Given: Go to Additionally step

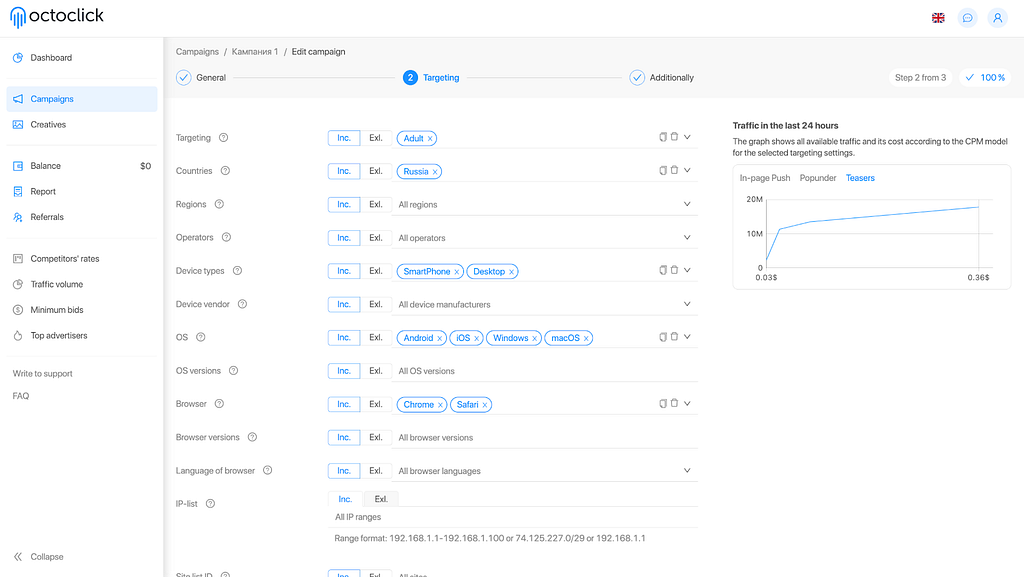Looking at the screenshot, I should coord(662,78).
